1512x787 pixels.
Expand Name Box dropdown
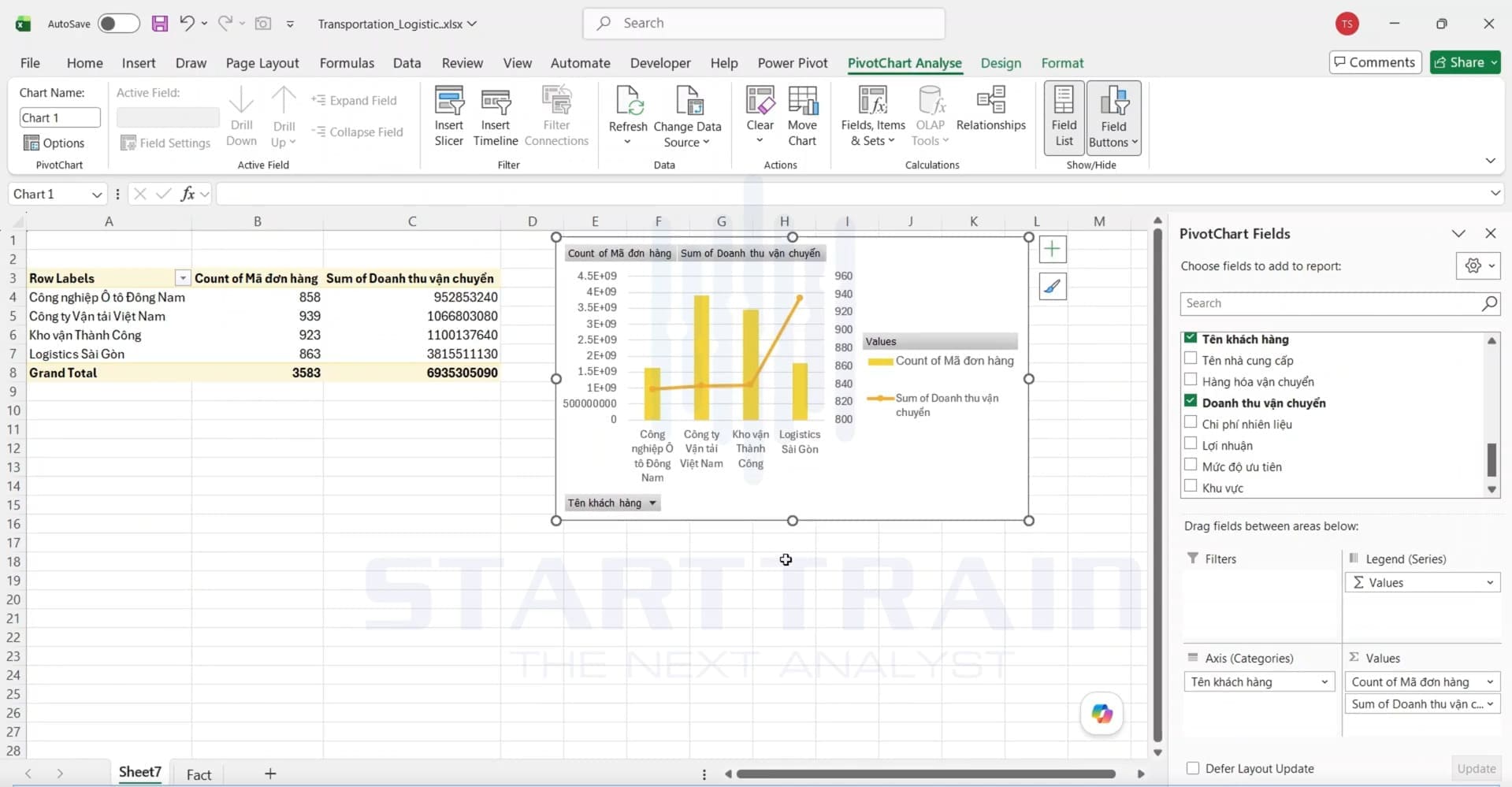[x=97, y=195]
